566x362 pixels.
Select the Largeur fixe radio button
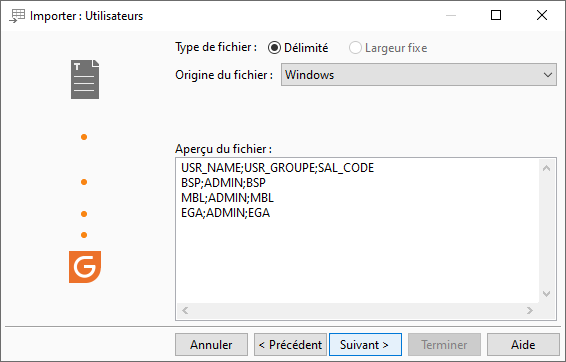point(355,48)
